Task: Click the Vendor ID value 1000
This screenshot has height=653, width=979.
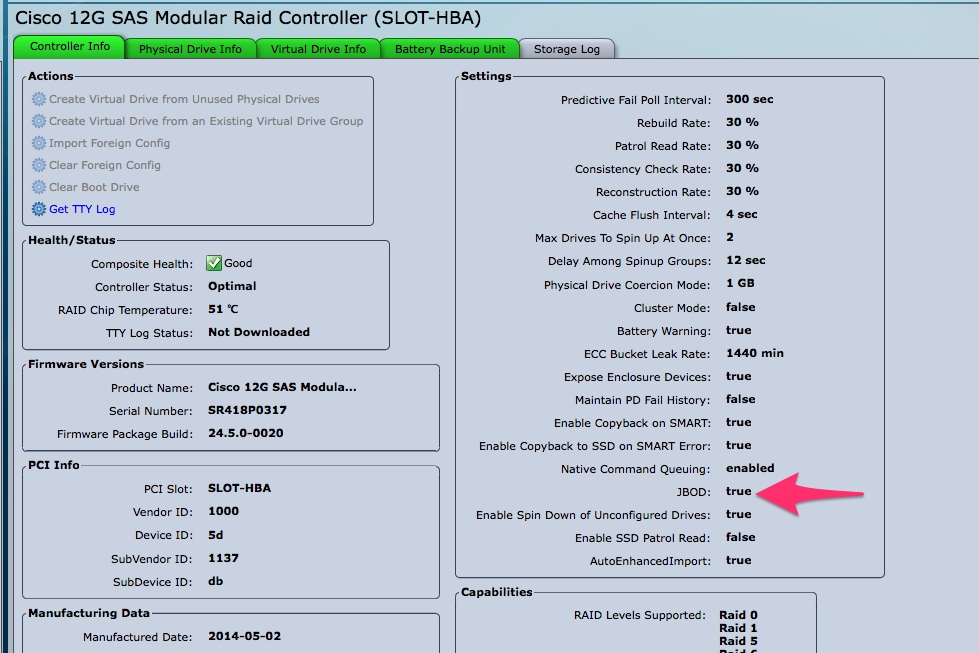Action: (224, 511)
